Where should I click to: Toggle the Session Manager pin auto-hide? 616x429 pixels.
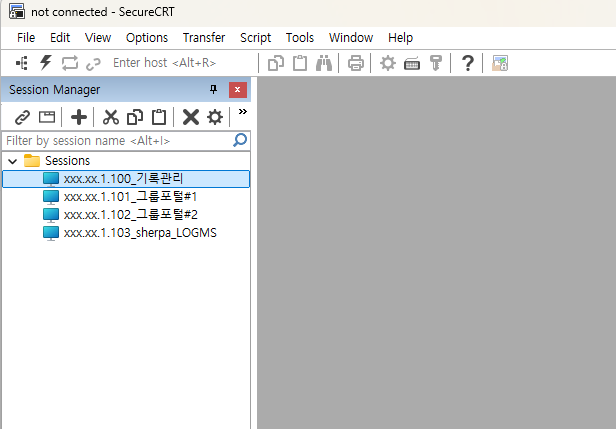[x=213, y=90]
